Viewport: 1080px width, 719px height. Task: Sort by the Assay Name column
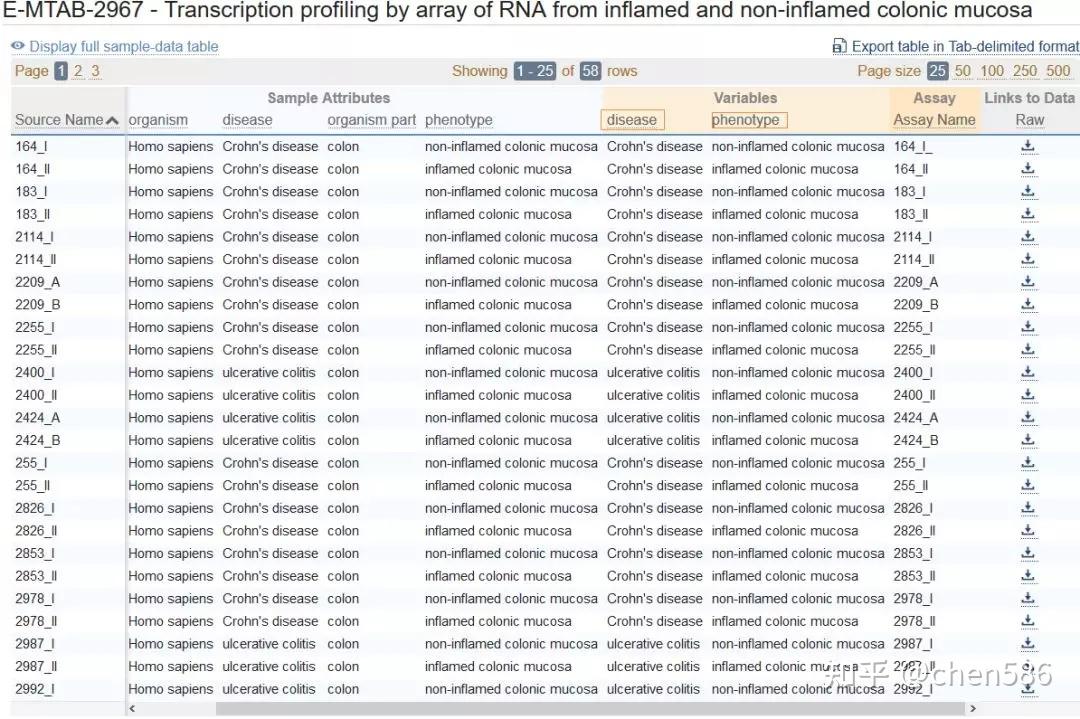pyautogui.click(x=934, y=120)
